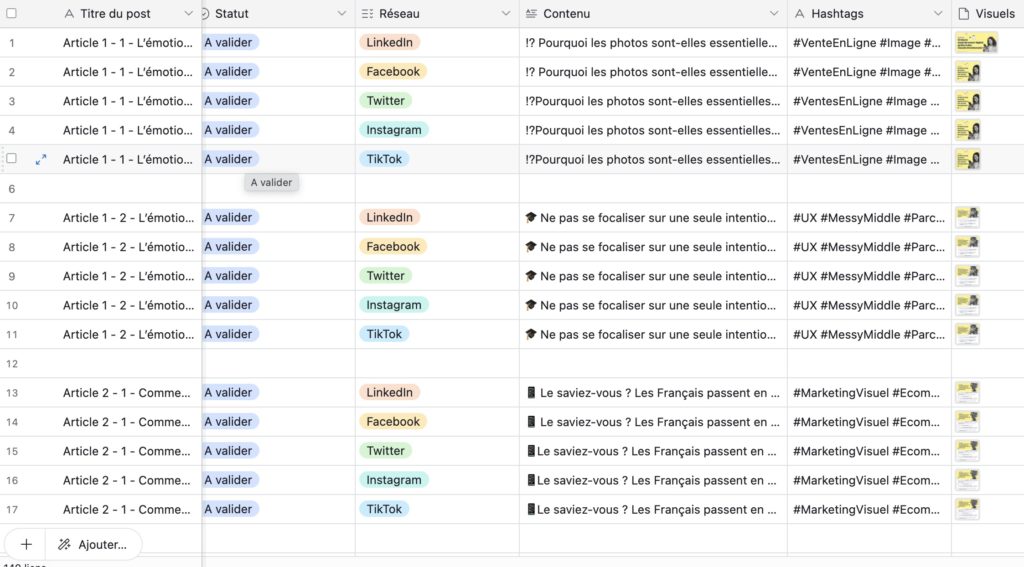The width and height of the screenshot is (1024, 567).
Task: Select the title cell in row 13
Action: [x=127, y=393]
